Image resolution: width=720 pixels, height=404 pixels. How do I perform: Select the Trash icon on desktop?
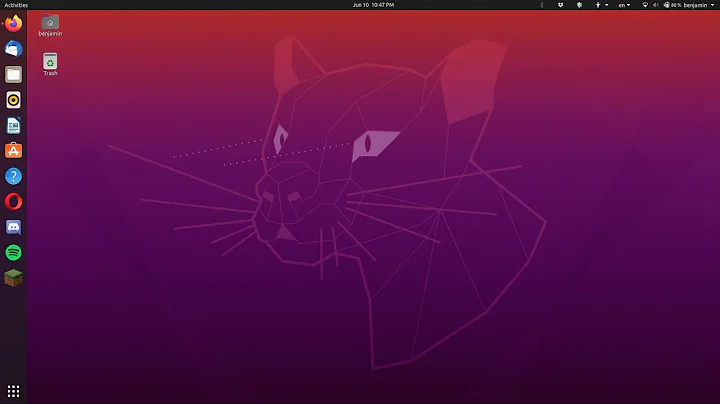50,63
